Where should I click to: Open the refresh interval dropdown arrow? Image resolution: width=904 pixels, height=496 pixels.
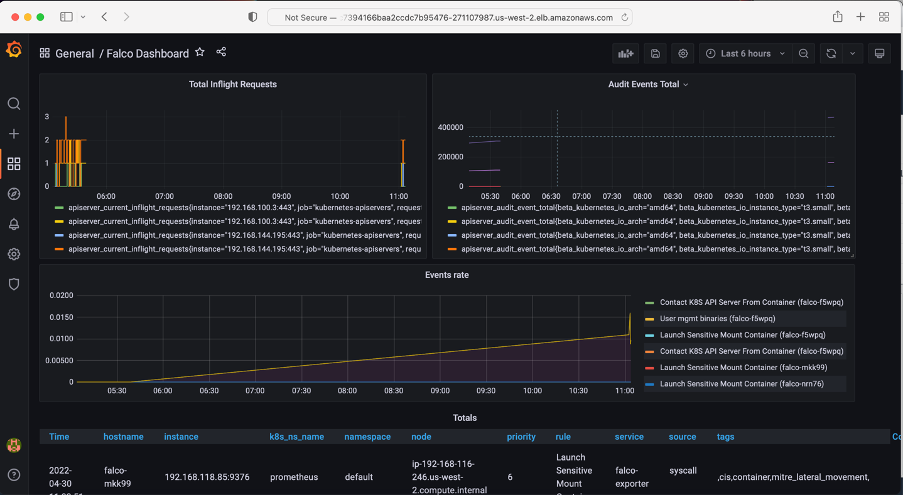[852, 54]
